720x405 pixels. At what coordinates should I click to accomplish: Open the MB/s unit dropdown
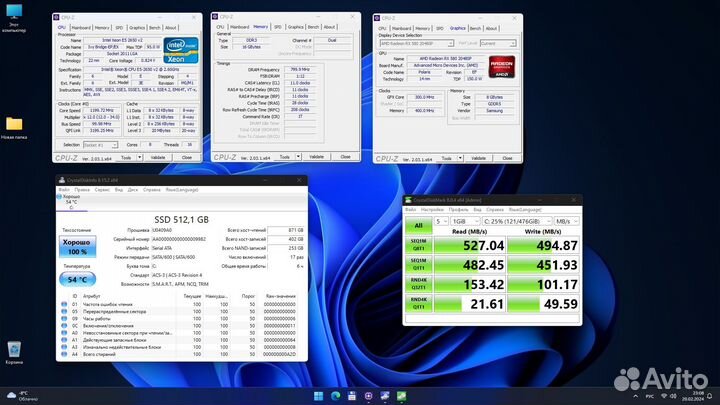coord(567,221)
